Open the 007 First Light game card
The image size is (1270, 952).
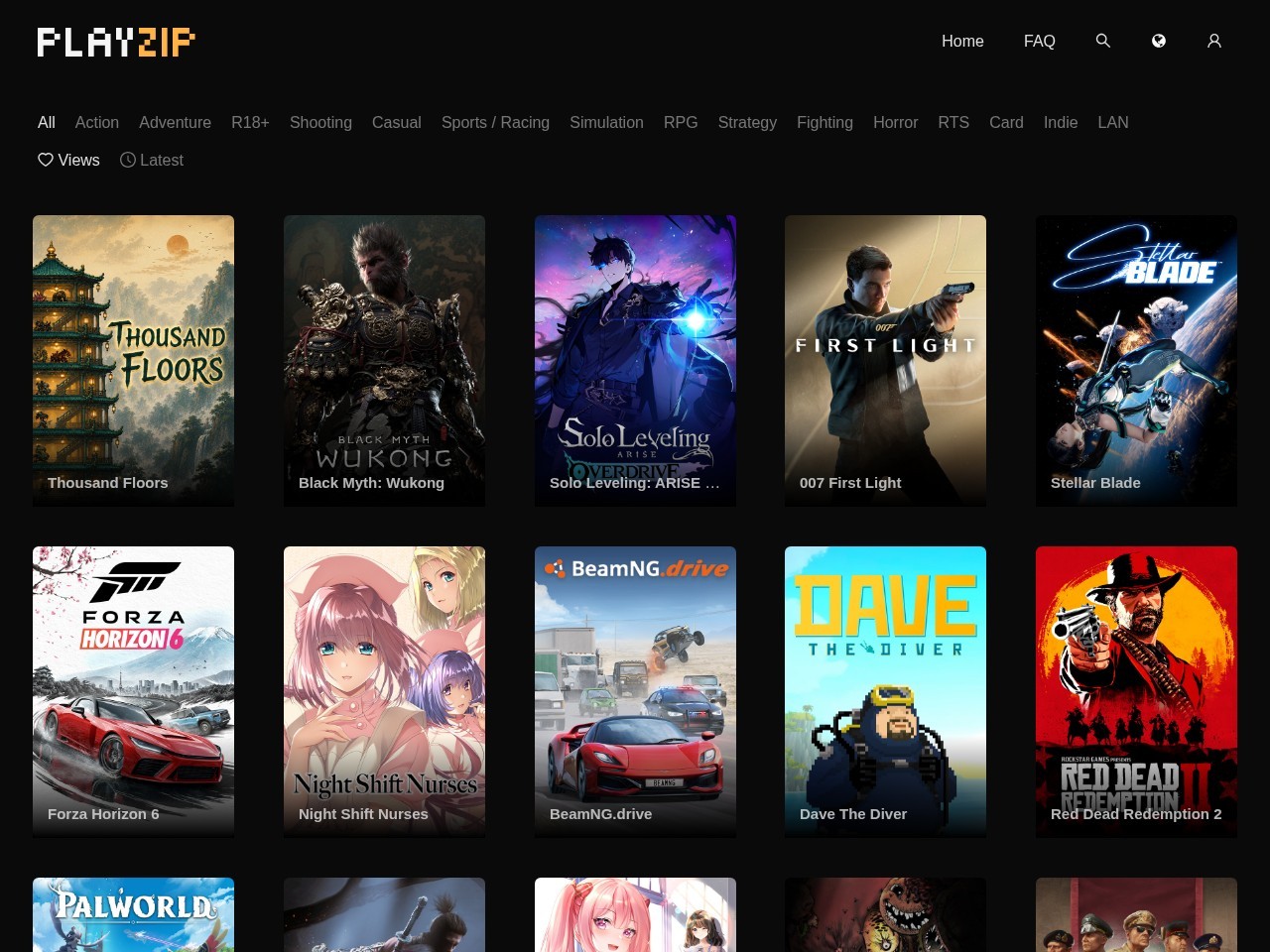885,361
